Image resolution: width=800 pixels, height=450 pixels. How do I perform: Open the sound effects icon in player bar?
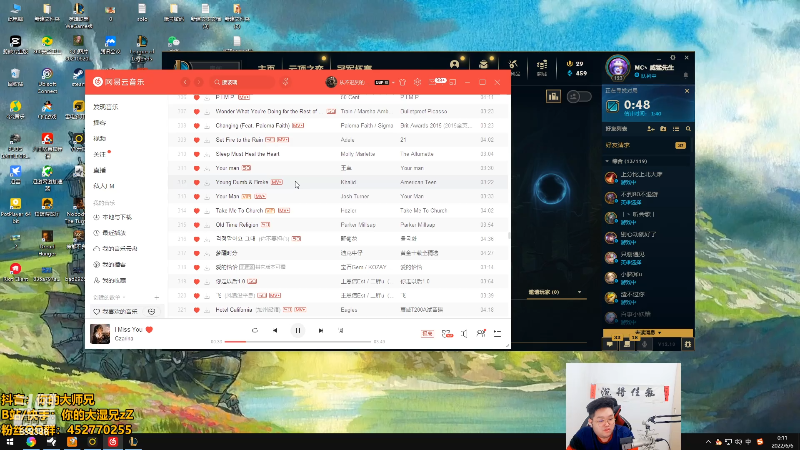point(446,333)
